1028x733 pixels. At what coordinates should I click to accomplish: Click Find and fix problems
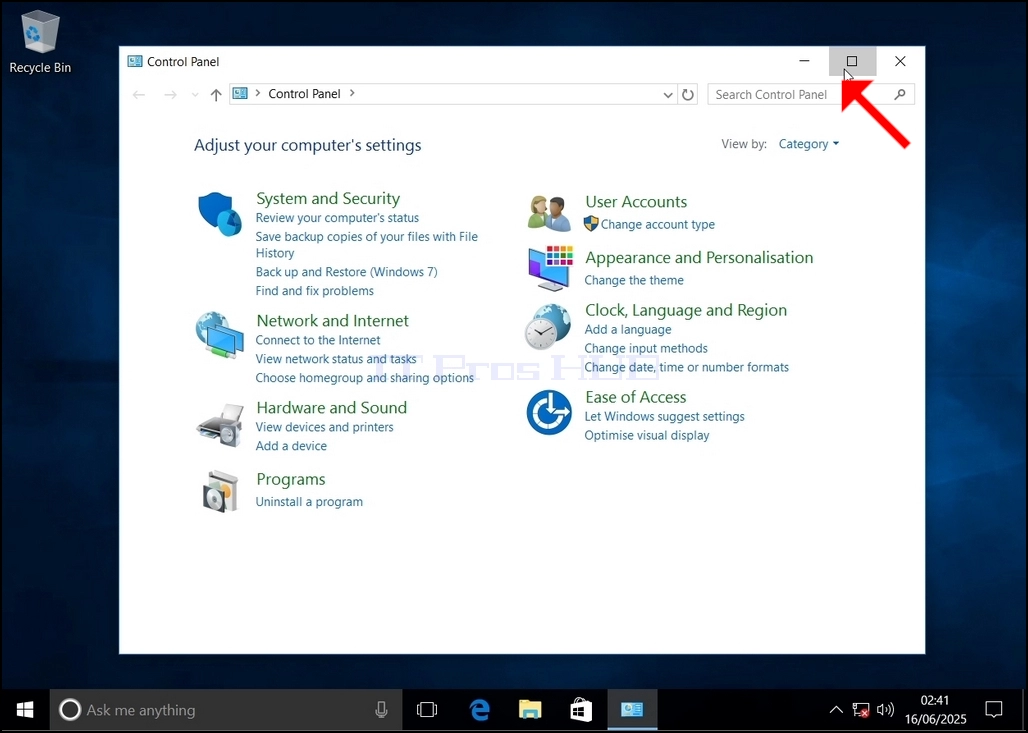click(x=315, y=290)
